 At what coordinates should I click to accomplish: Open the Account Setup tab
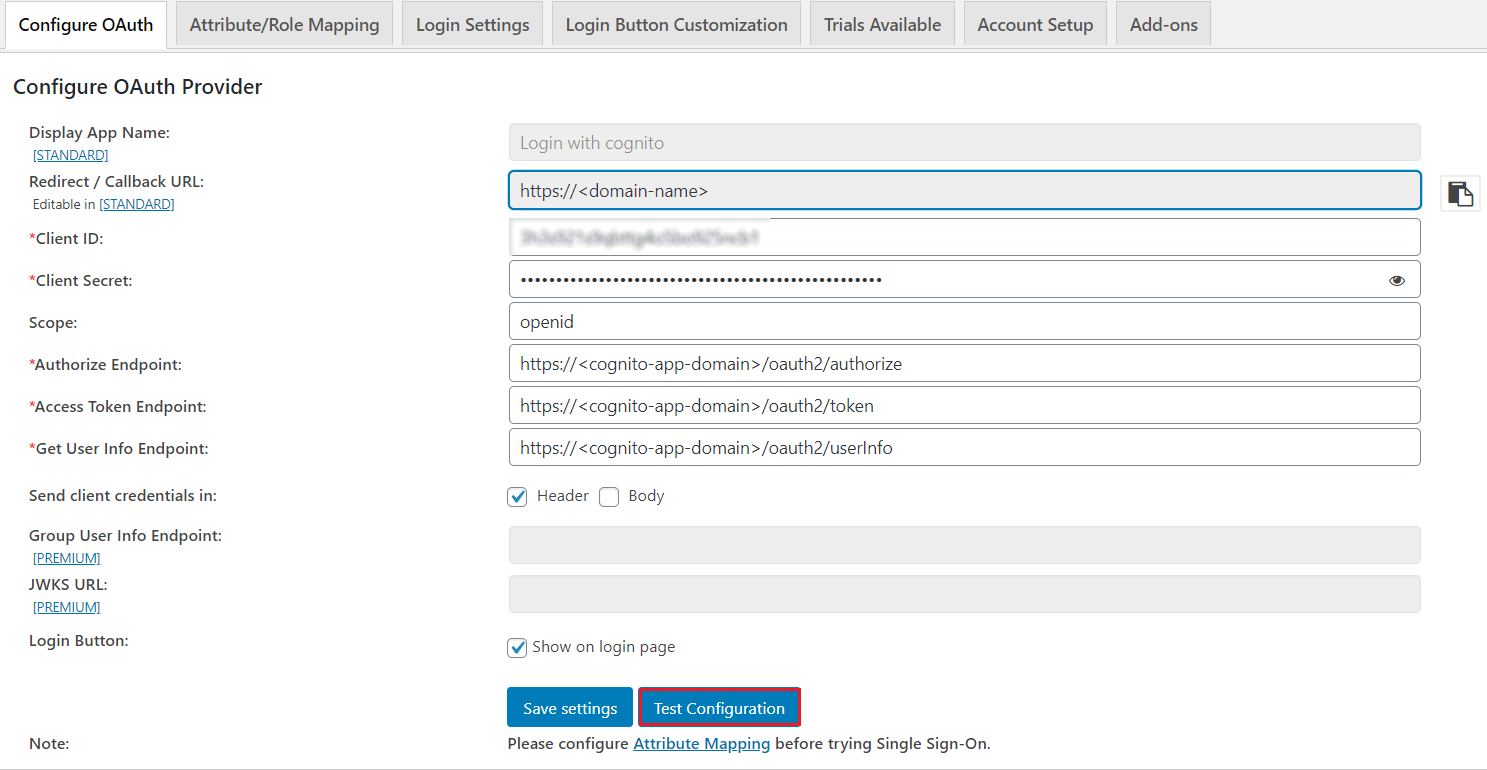[x=1035, y=23]
